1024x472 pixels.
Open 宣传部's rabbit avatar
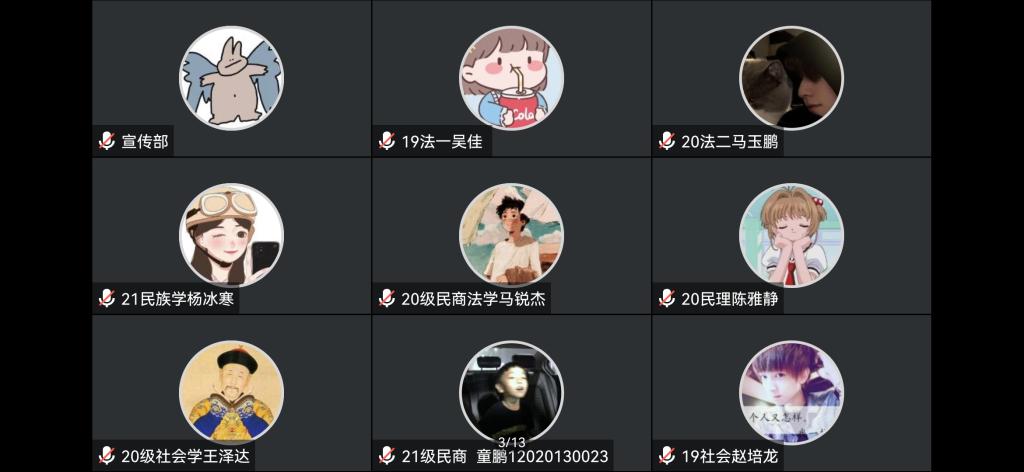[x=231, y=78]
